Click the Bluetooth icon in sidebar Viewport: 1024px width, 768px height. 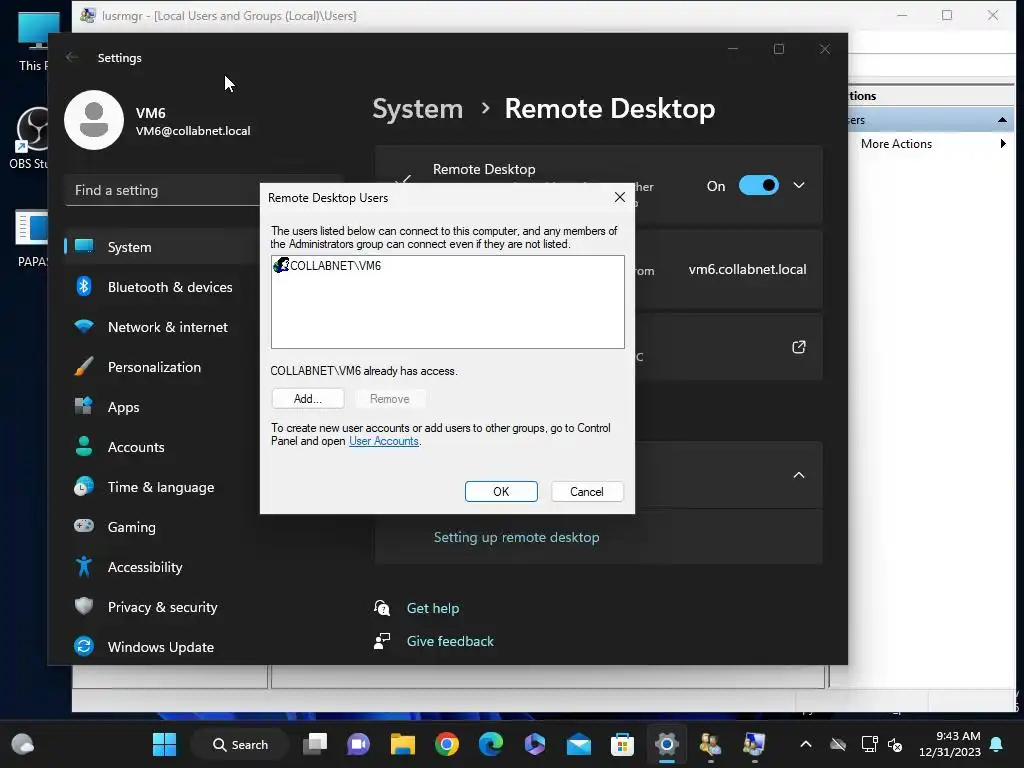84,287
